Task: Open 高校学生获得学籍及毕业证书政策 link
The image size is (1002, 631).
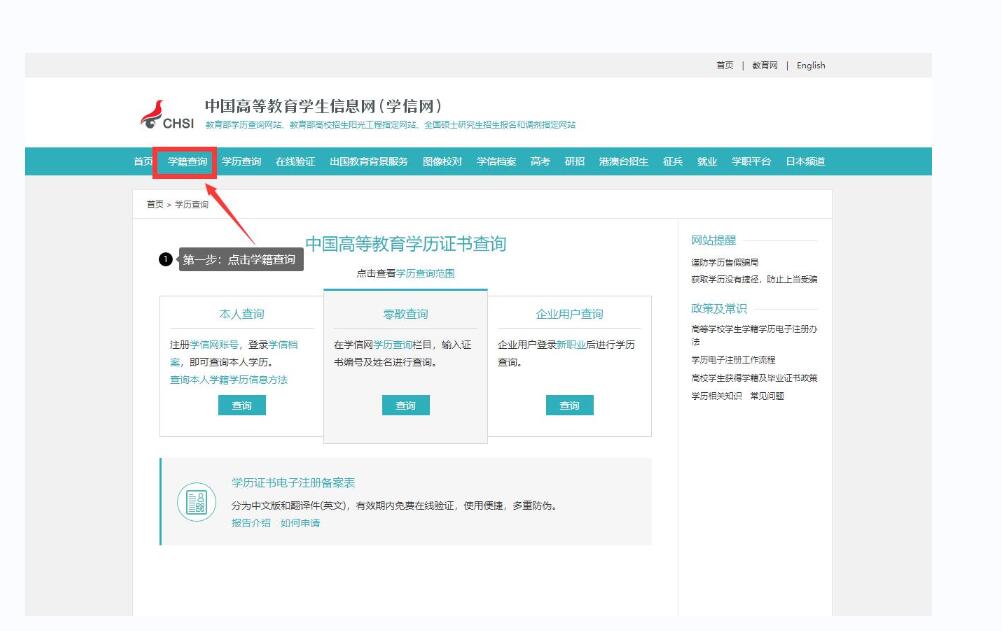Action: pos(754,378)
